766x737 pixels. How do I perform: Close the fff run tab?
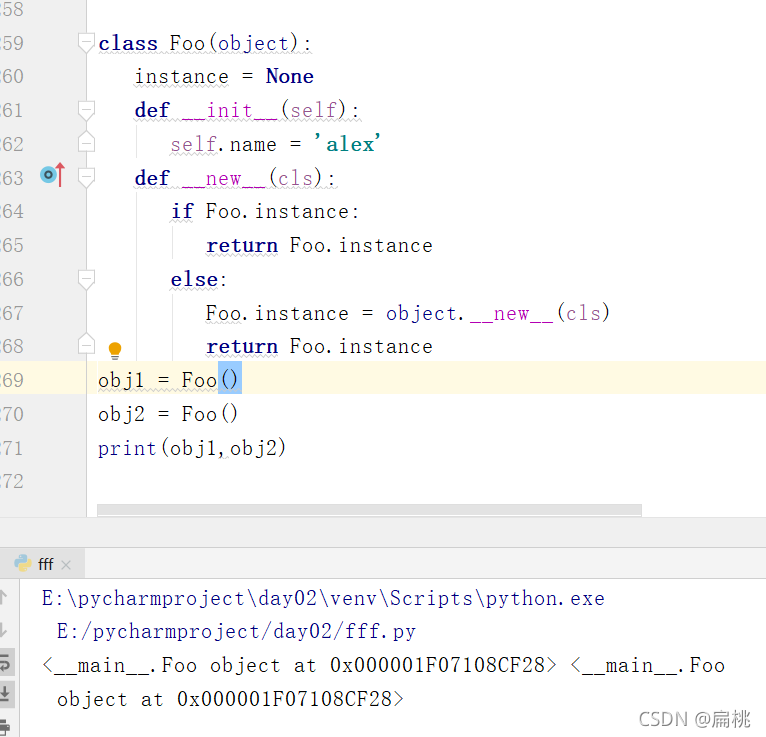(x=66, y=565)
